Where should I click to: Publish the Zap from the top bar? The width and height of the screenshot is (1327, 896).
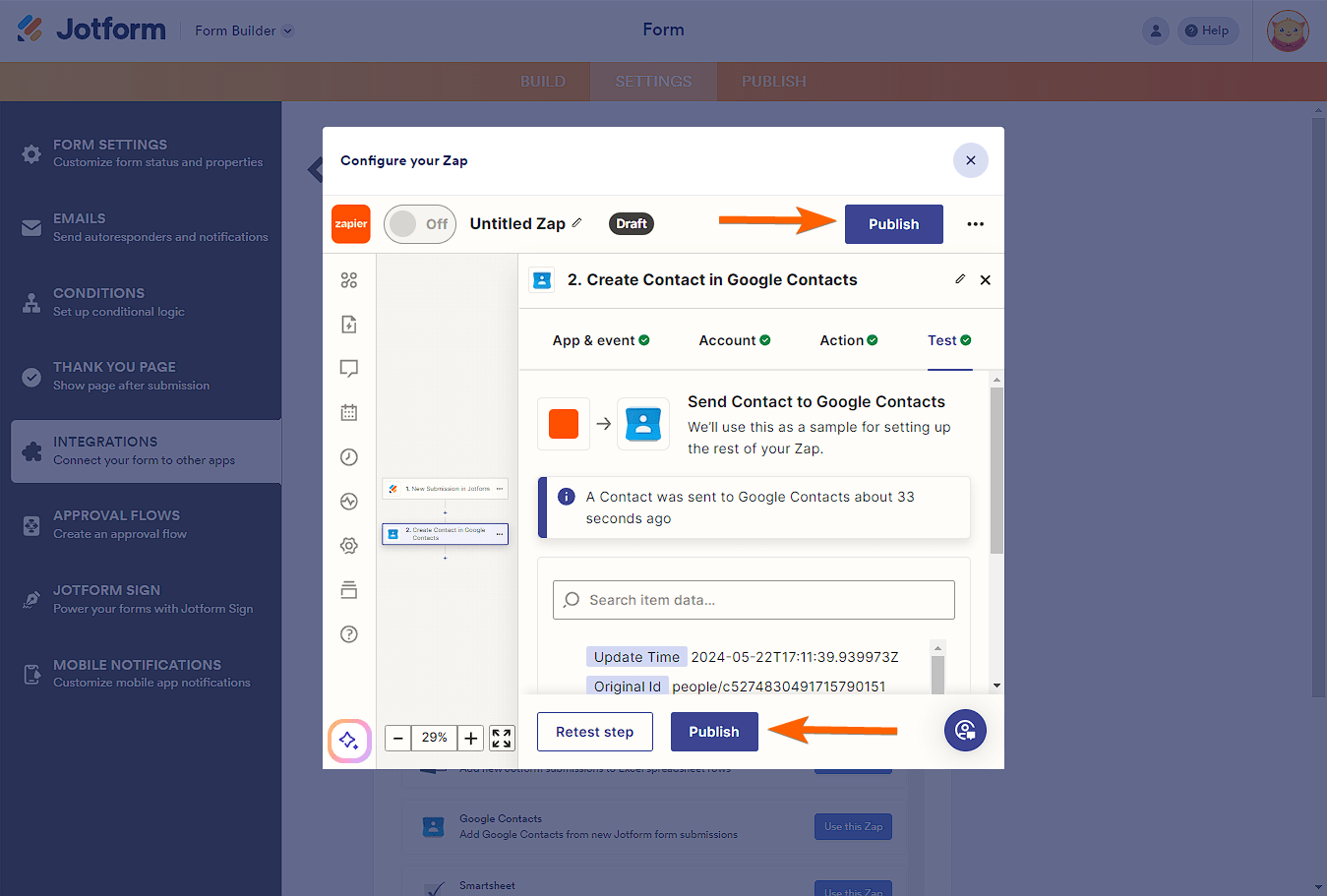tap(894, 224)
